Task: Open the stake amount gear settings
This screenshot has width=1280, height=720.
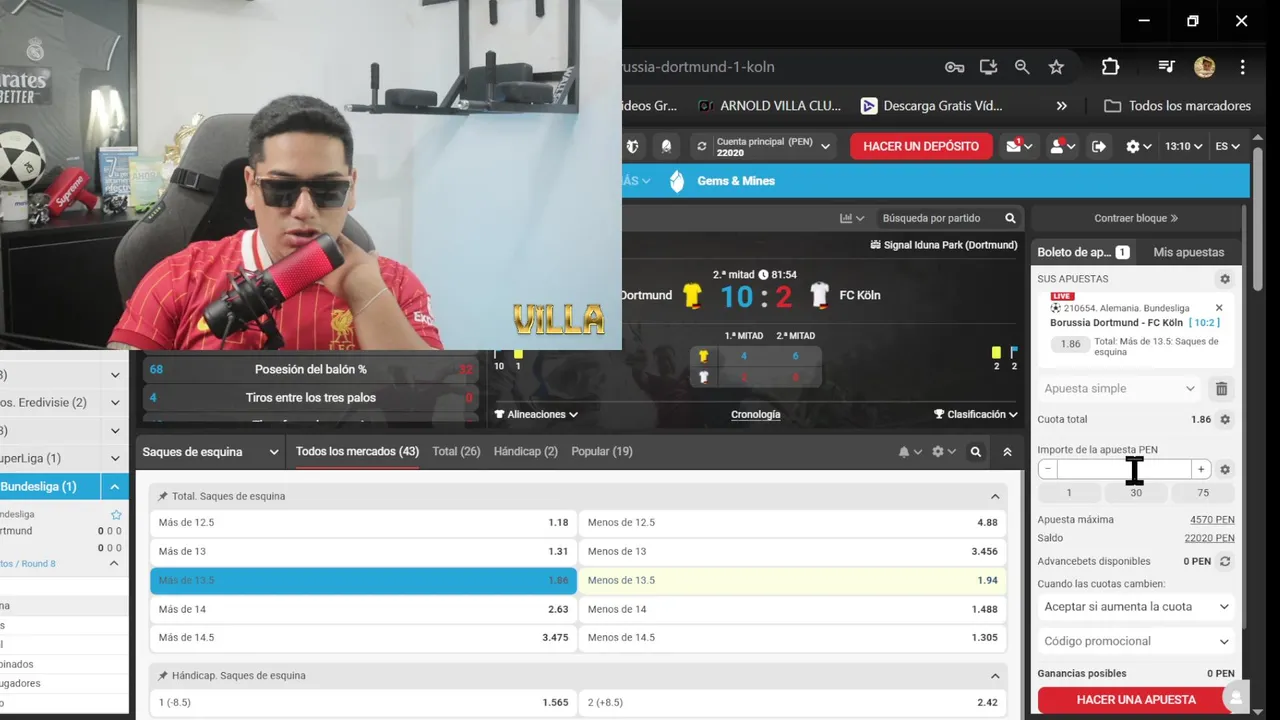Action: [1225, 469]
